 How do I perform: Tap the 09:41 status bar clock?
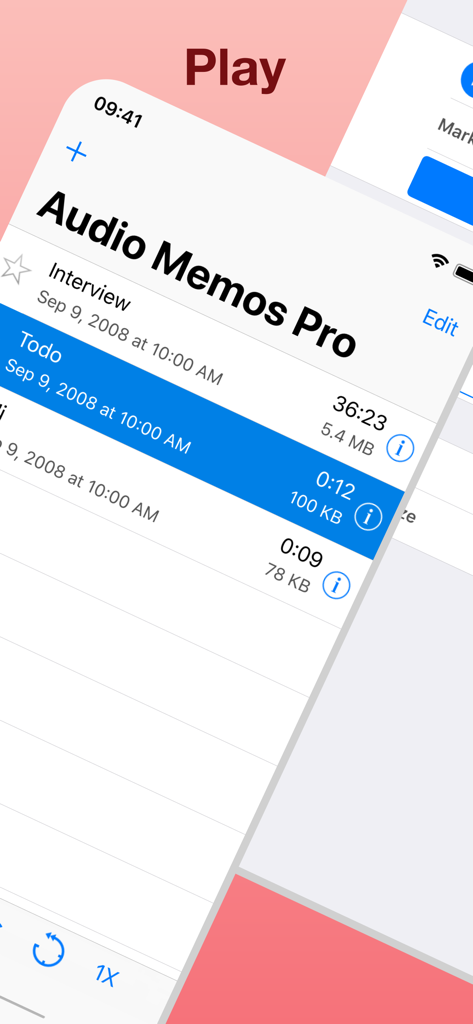[118, 112]
